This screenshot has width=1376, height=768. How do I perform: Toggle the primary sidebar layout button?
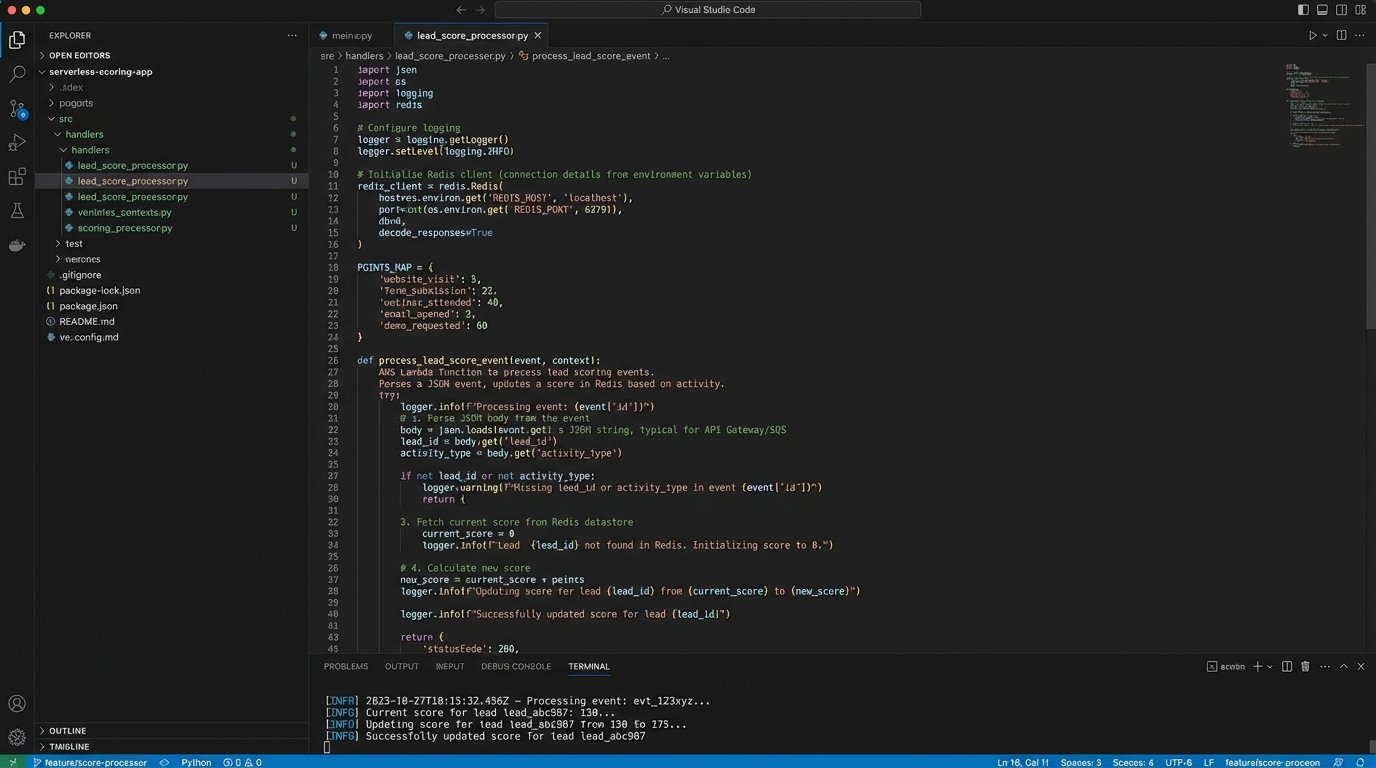[x=1303, y=10]
